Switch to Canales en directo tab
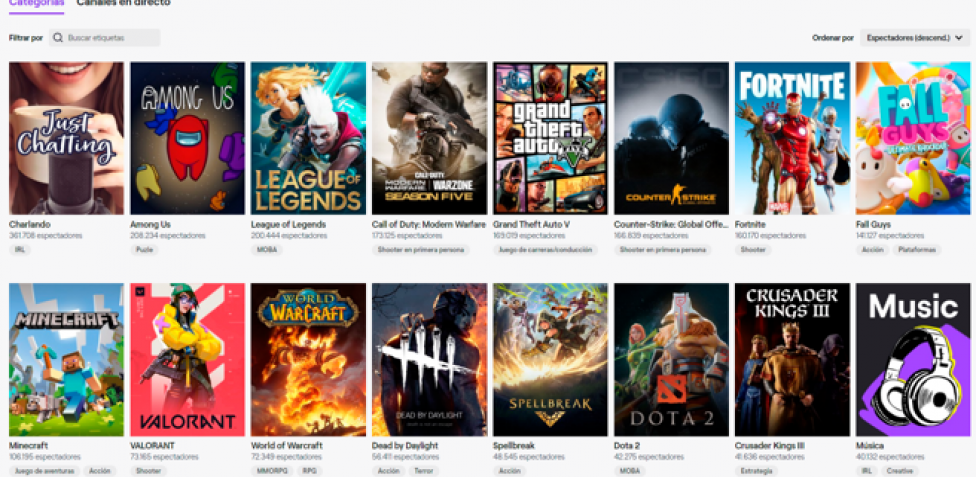Screen dimensions: 976x477 point(123,3)
